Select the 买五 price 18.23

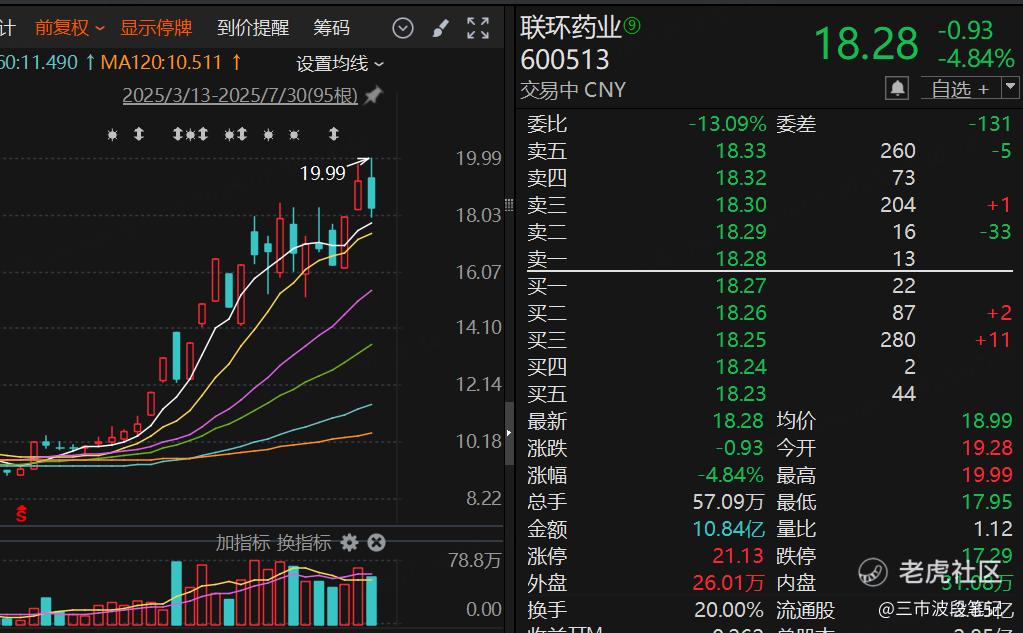point(741,394)
